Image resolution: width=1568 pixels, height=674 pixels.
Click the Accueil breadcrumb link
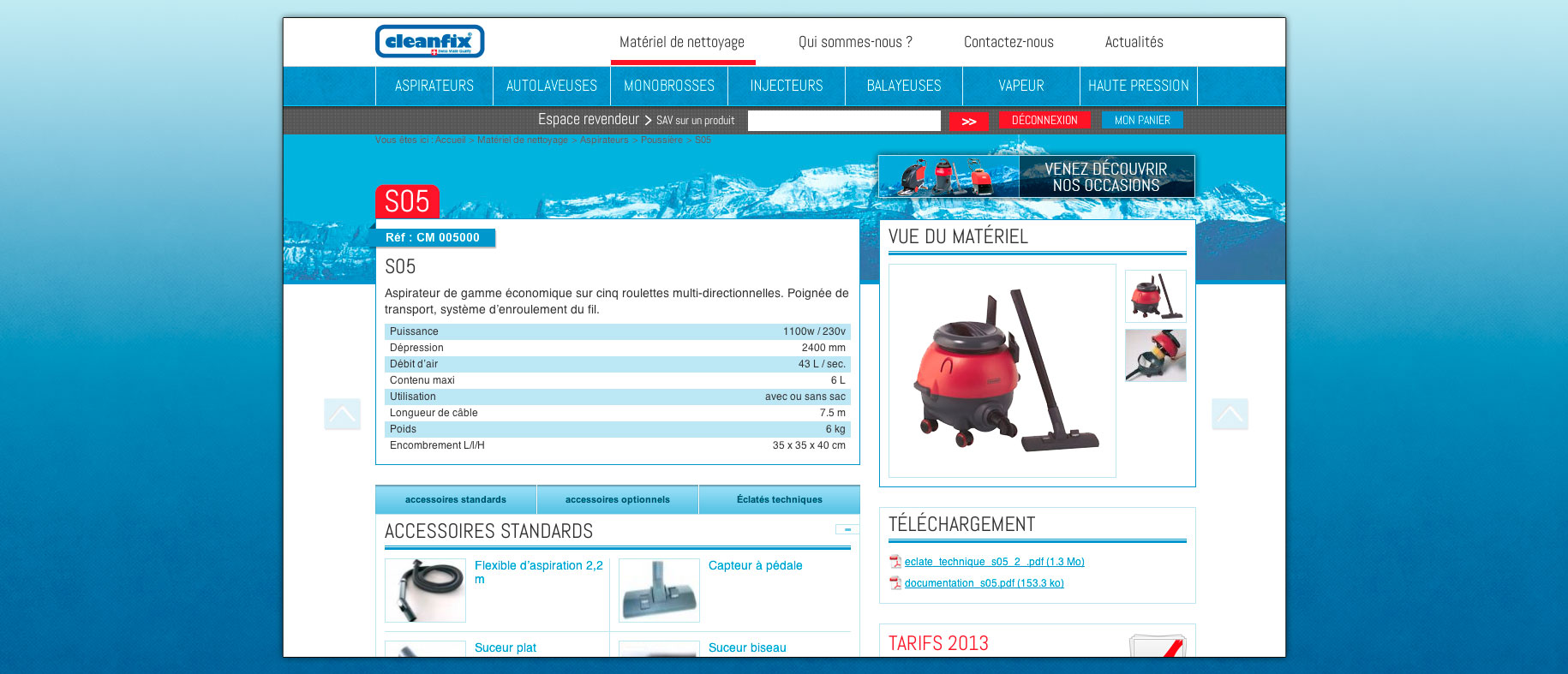point(451,140)
